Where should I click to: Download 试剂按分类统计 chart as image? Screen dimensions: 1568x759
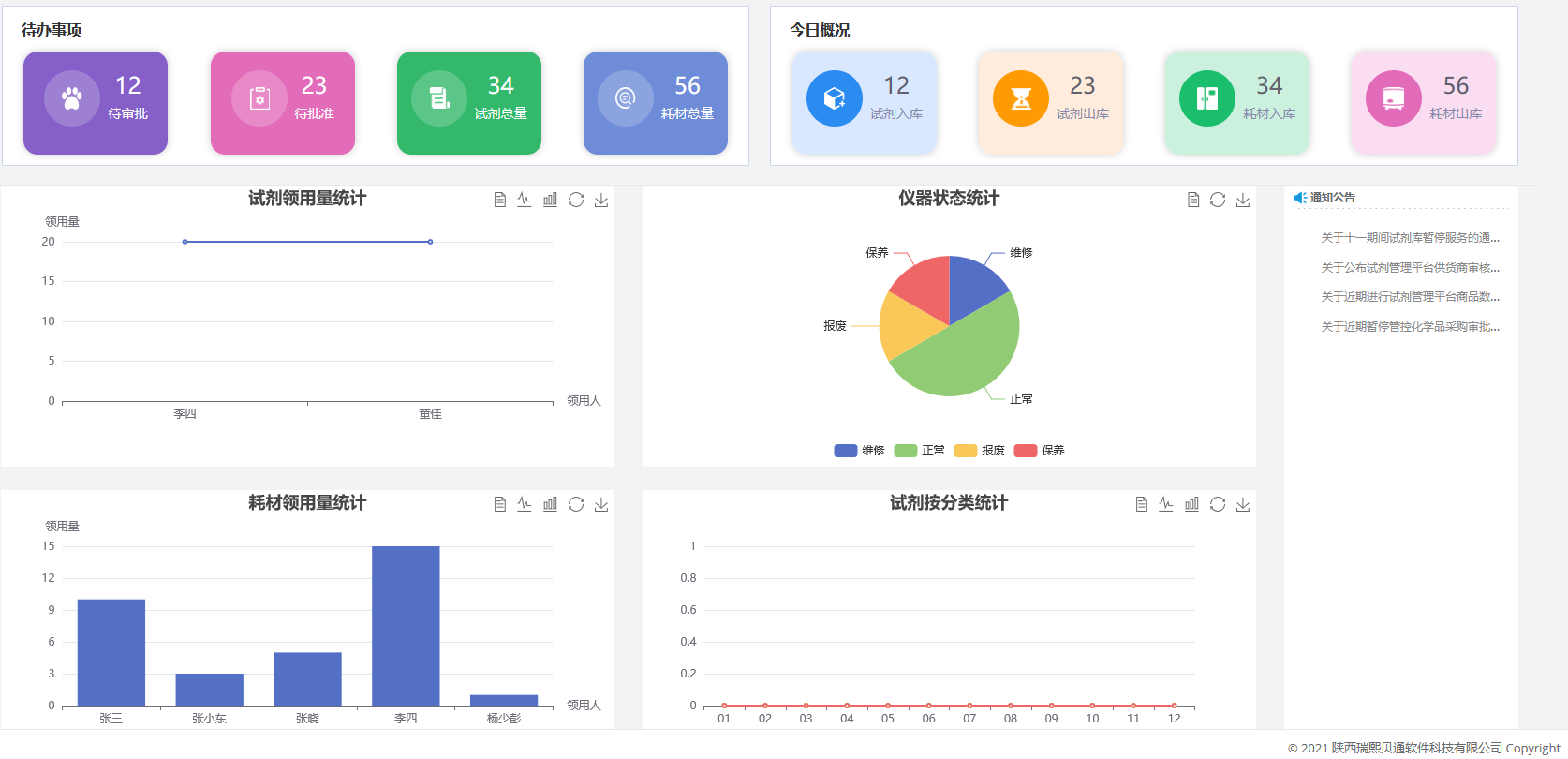pos(1243,504)
